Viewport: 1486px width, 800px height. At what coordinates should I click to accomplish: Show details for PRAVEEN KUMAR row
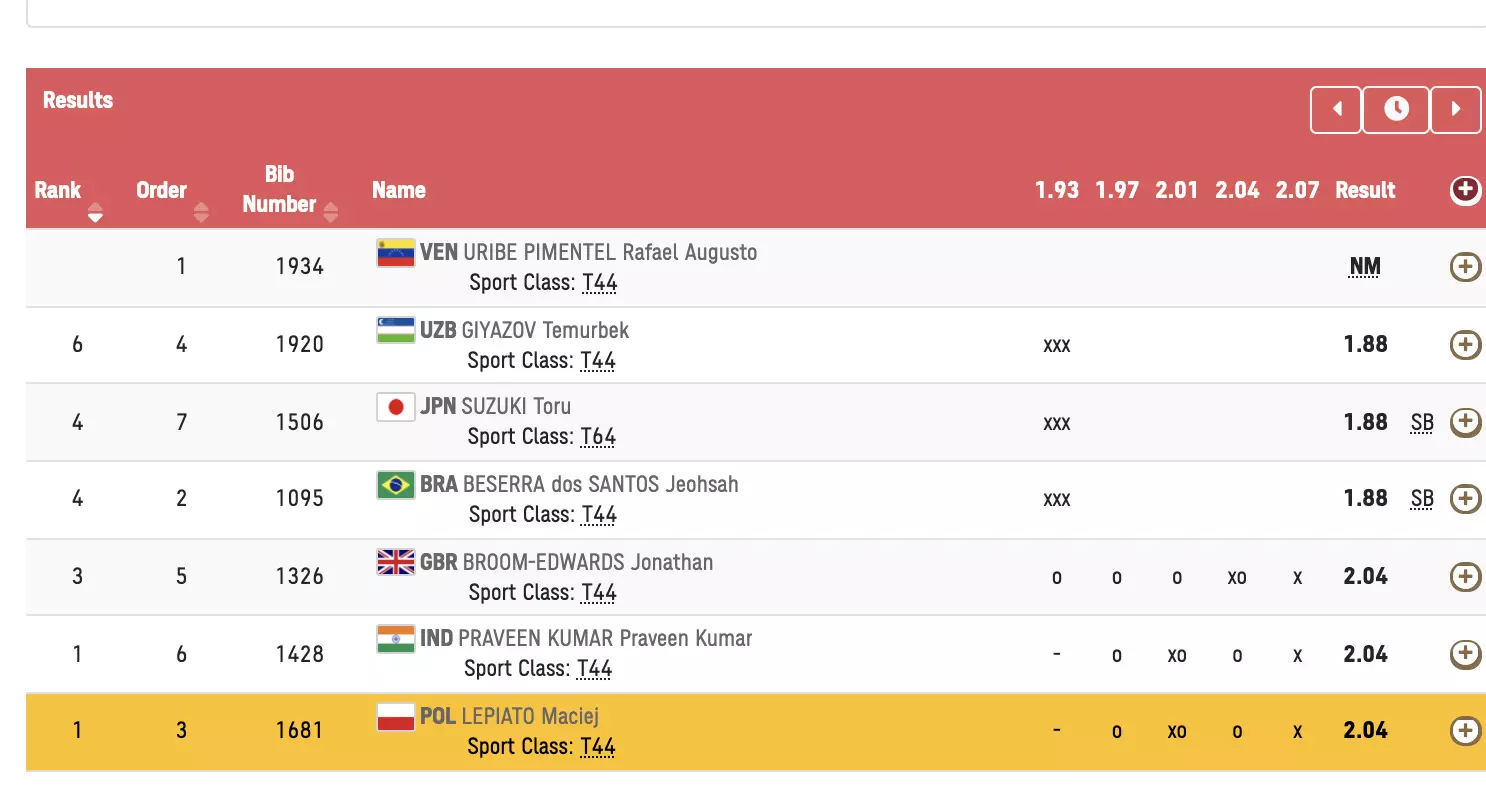coord(1465,654)
